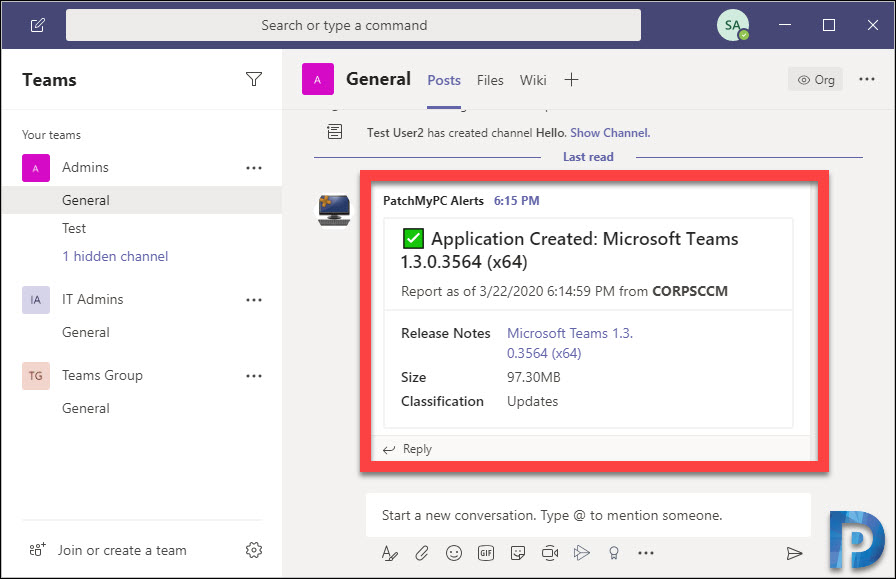The image size is (896, 579).
Task: Select General channel under IT Admins
Action: pos(142,332)
